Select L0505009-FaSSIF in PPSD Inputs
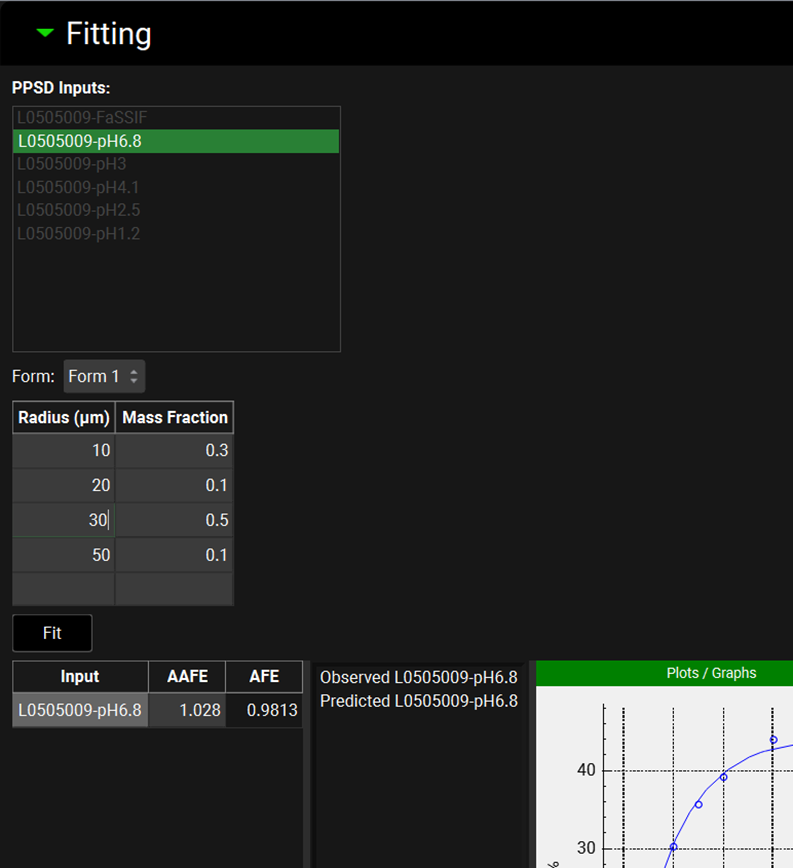This screenshot has height=868, width=793. [82, 118]
